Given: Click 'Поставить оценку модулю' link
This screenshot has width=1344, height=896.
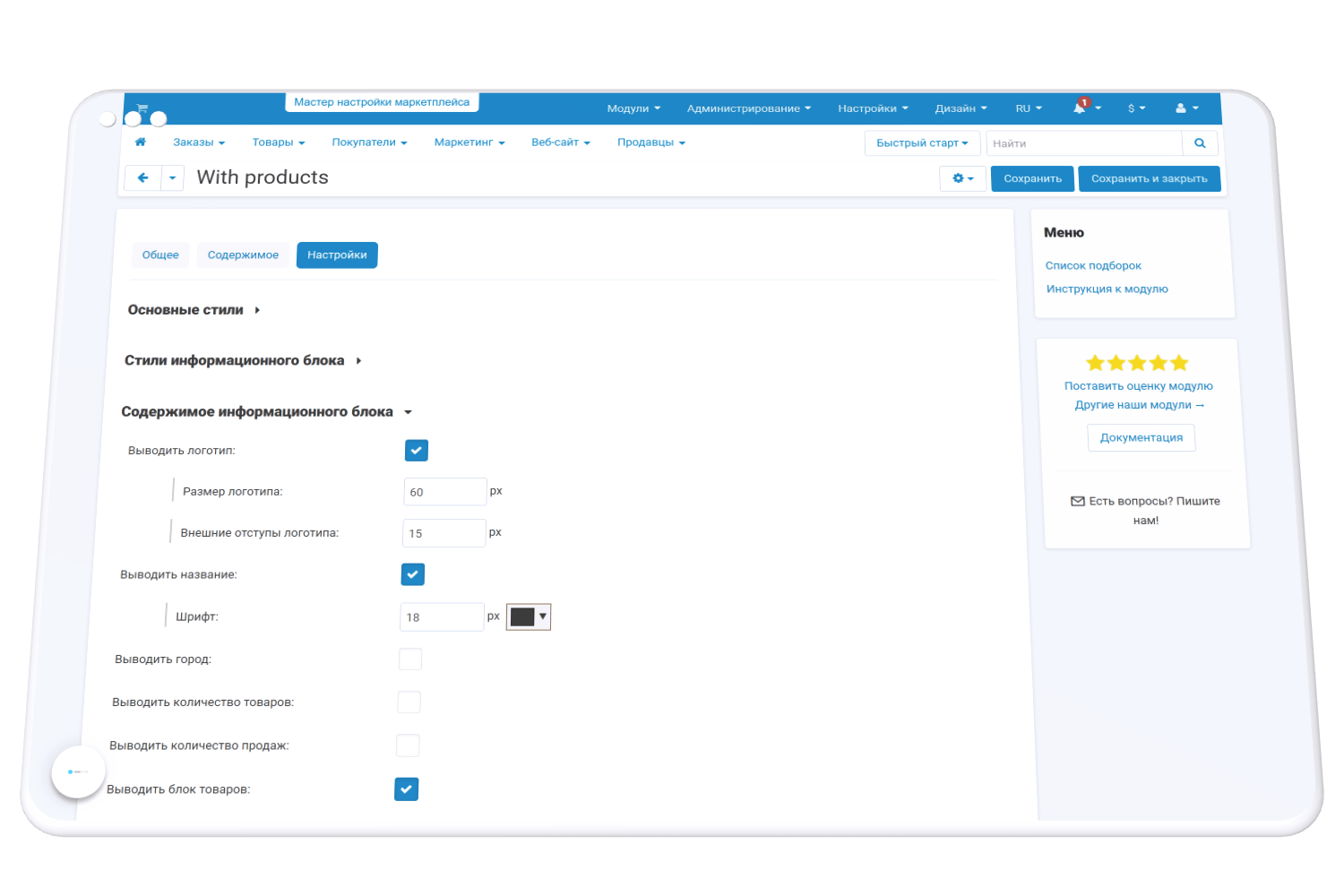Looking at the screenshot, I should click(1139, 386).
